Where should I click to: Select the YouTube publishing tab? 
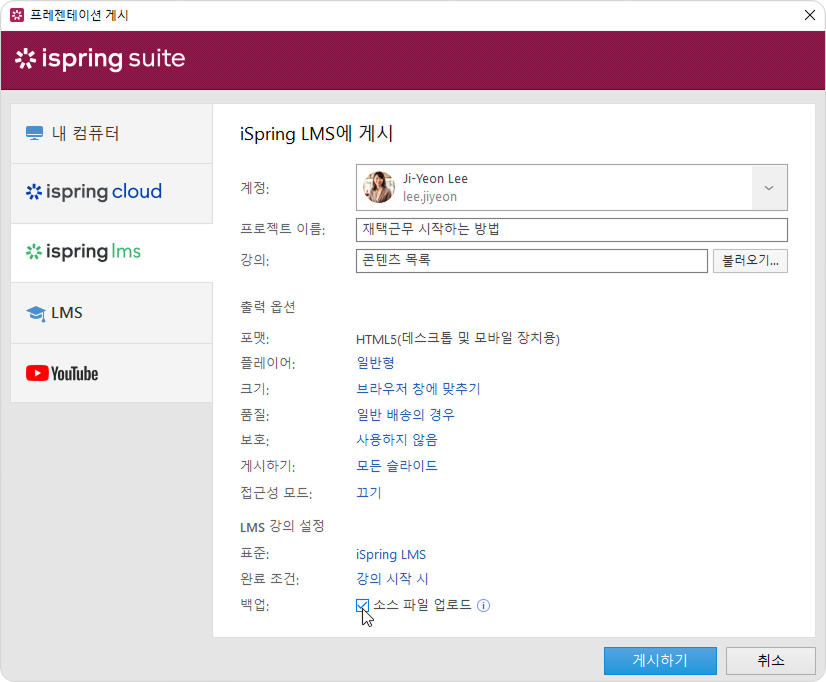[111, 373]
